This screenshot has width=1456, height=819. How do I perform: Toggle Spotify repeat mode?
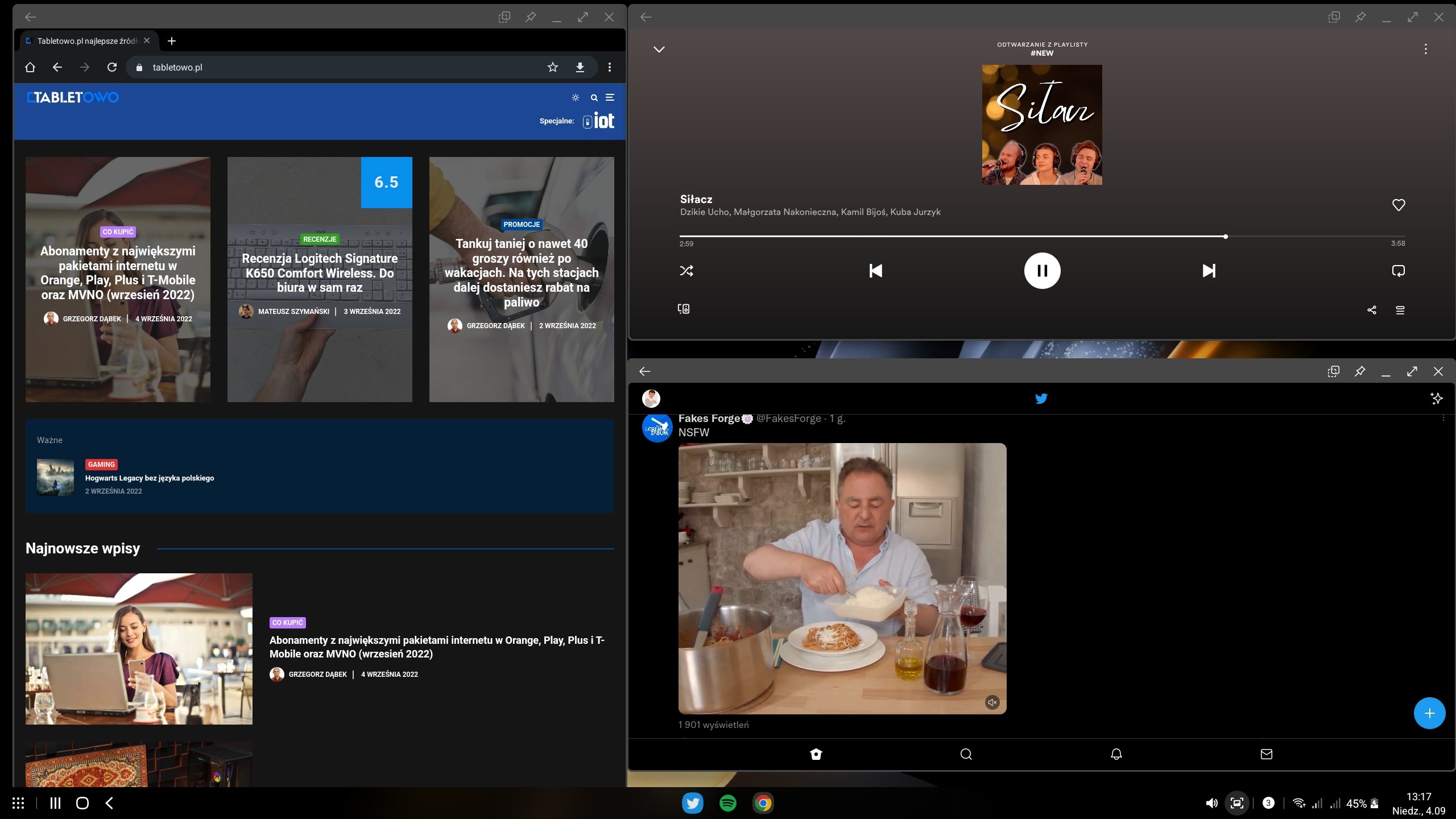(1398, 271)
